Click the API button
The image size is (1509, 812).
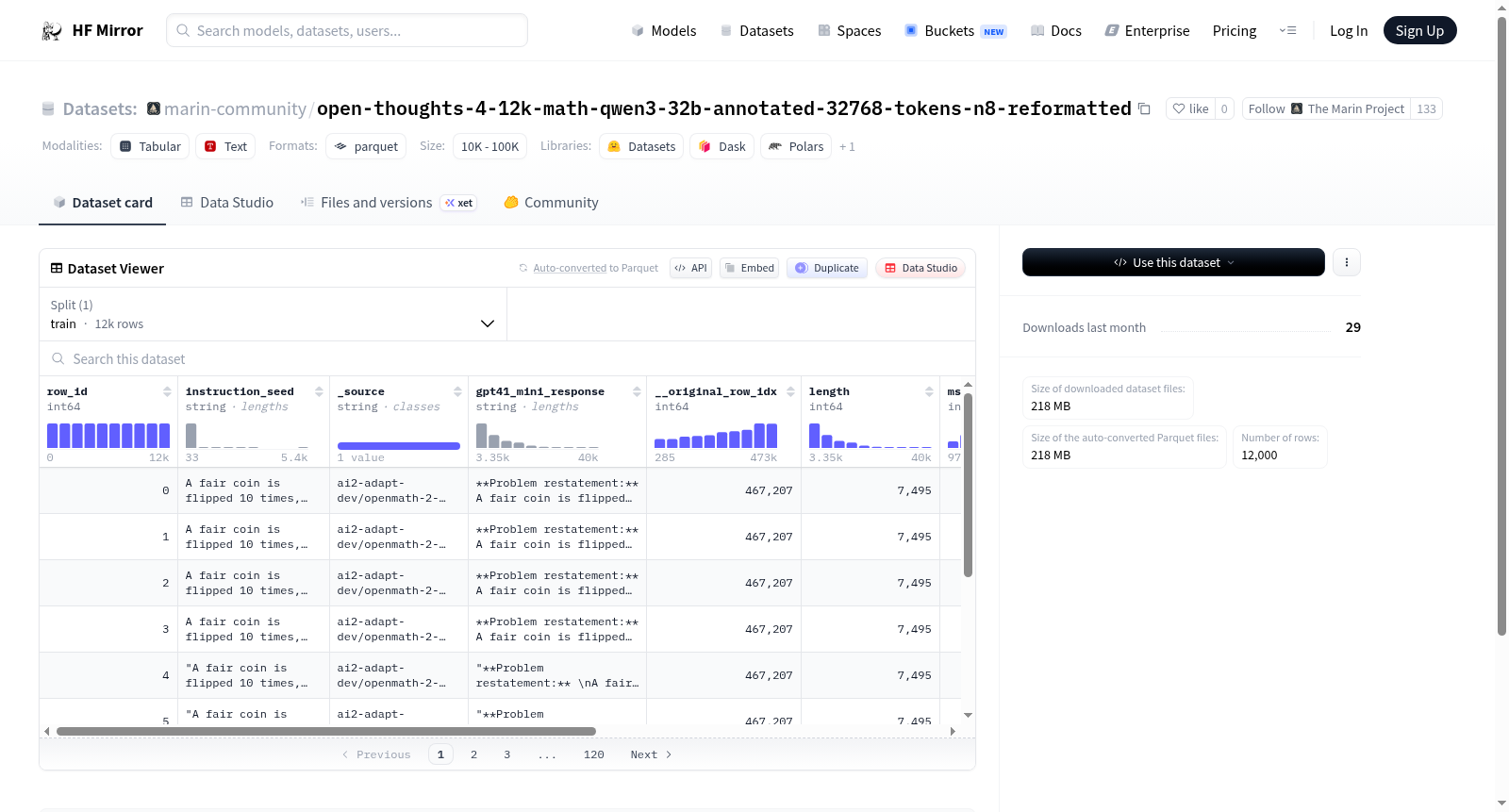click(x=690, y=268)
